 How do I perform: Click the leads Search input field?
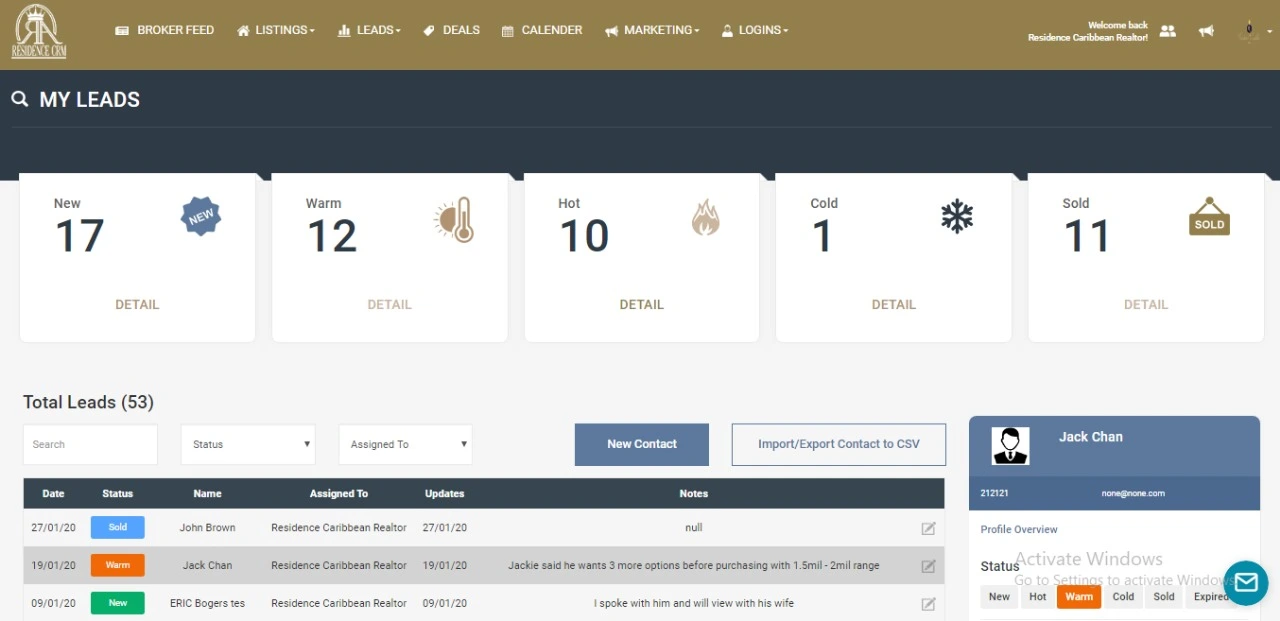pyautogui.click(x=90, y=445)
